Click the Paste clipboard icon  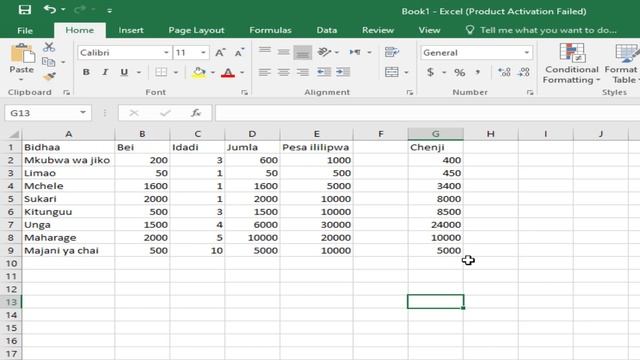tap(22, 54)
